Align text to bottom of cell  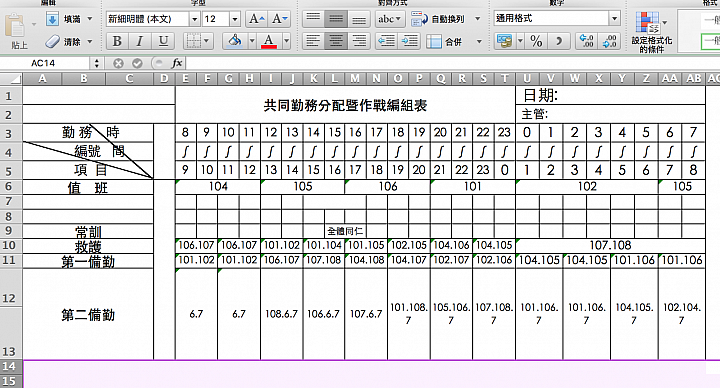(x=359, y=19)
